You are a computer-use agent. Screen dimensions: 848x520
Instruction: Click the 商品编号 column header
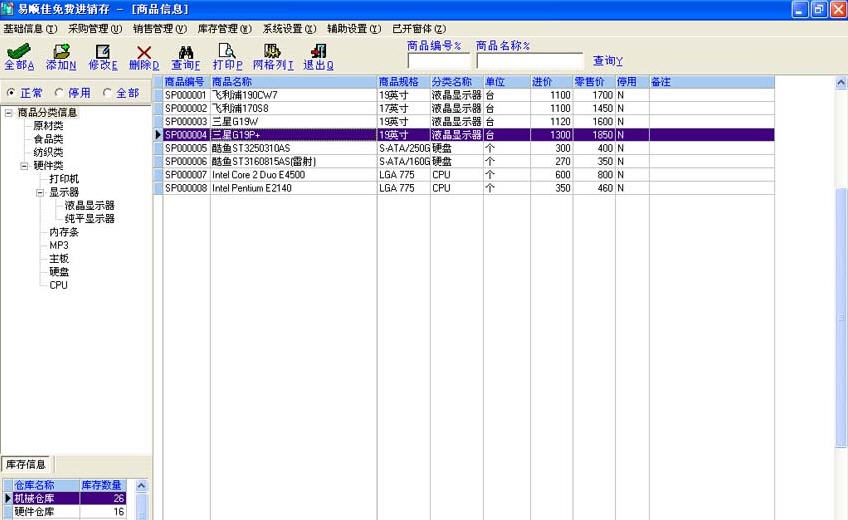[187, 82]
